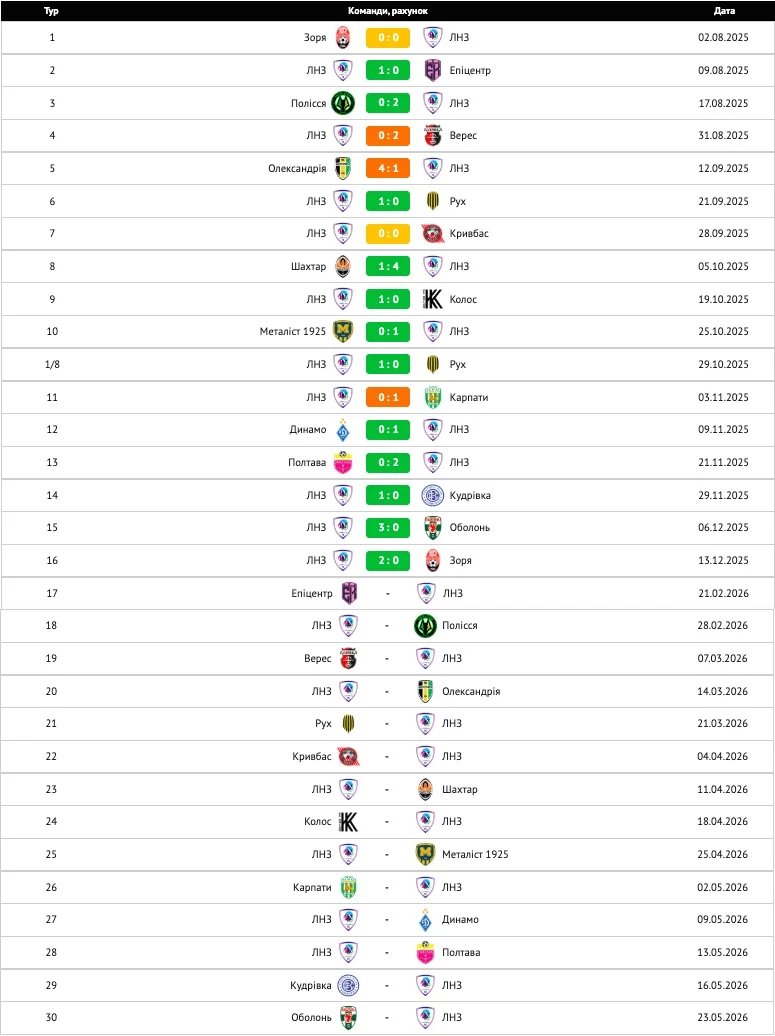Image resolution: width=775 pixels, height=1036 pixels.
Task: Click the Zorya club logo in round 1
Action: pyautogui.click(x=343, y=38)
